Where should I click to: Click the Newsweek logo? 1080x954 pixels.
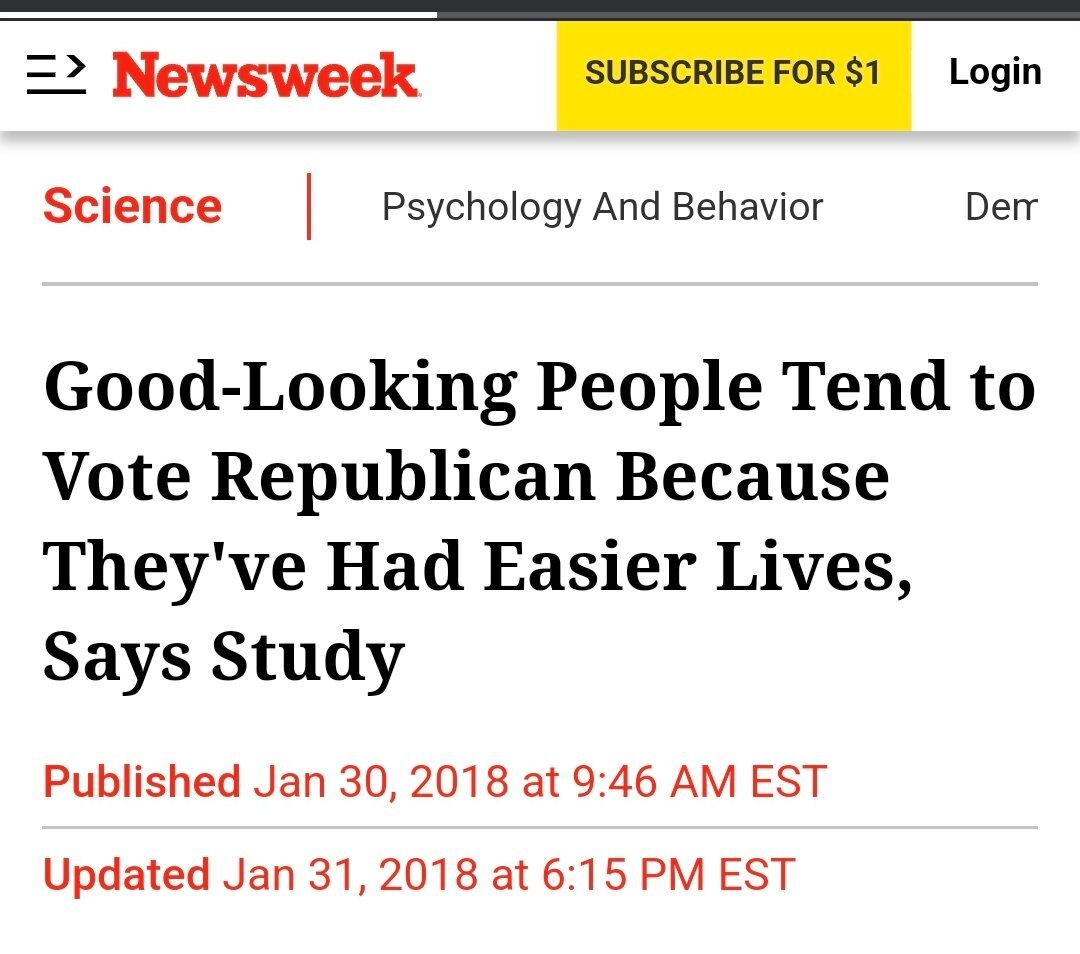click(x=265, y=75)
